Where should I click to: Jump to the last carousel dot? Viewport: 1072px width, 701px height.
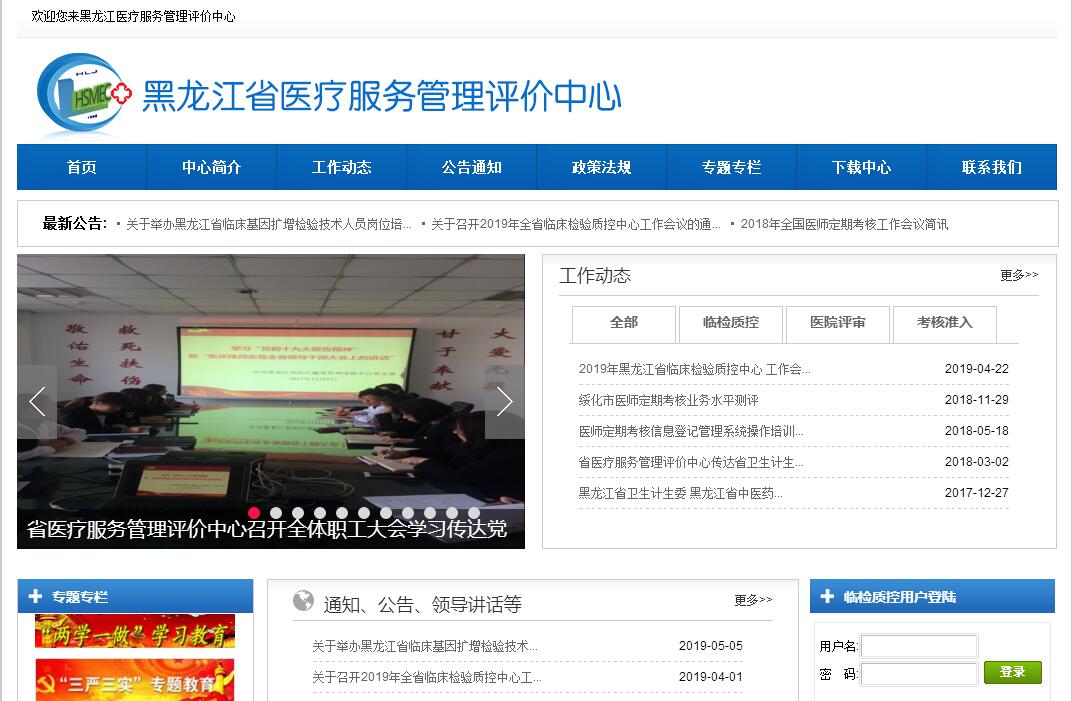pyautogui.click(x=474, y=513)
